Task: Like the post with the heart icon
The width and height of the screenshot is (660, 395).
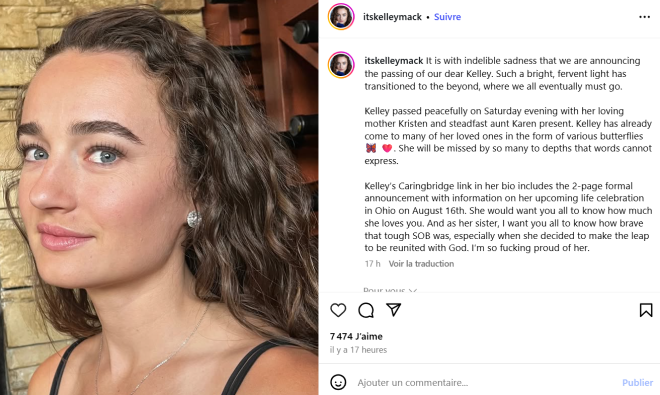Action: (338, 310)
